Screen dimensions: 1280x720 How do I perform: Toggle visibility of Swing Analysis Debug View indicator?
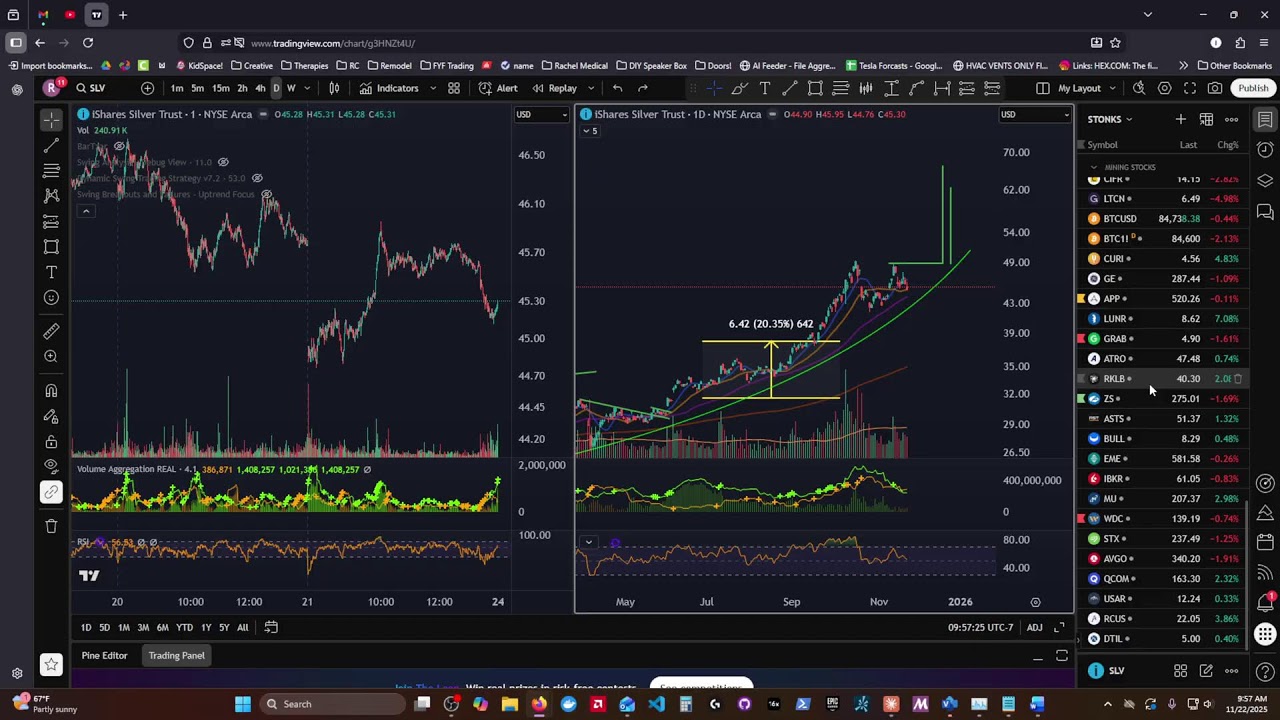[223, 162]
